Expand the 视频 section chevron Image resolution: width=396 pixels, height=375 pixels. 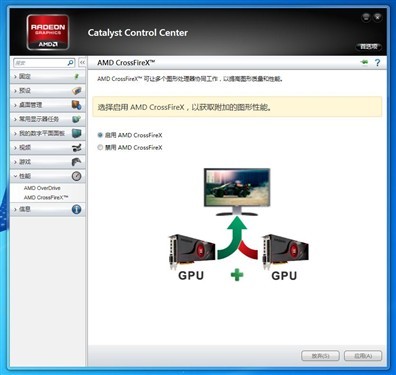coord(15,148)
